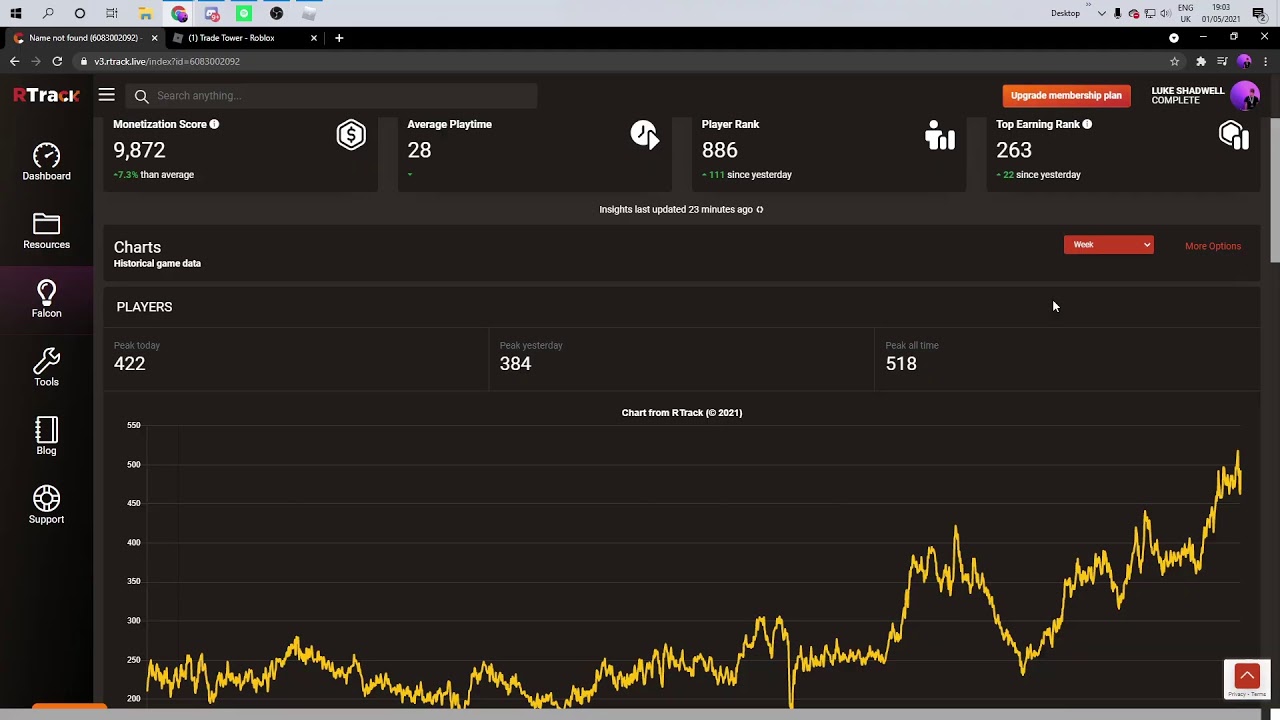This screenshot has height=720, width=1280.
Task: Toggle the hamburger menu next to RTrack logo
Action: 106,95
